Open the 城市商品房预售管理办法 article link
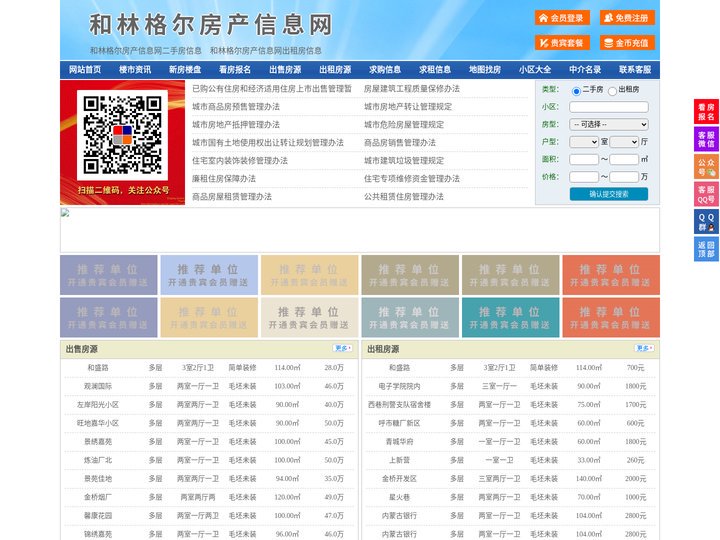Image resolution: width=720 pixels, height=540 pixels. click(x=236, y=107)
